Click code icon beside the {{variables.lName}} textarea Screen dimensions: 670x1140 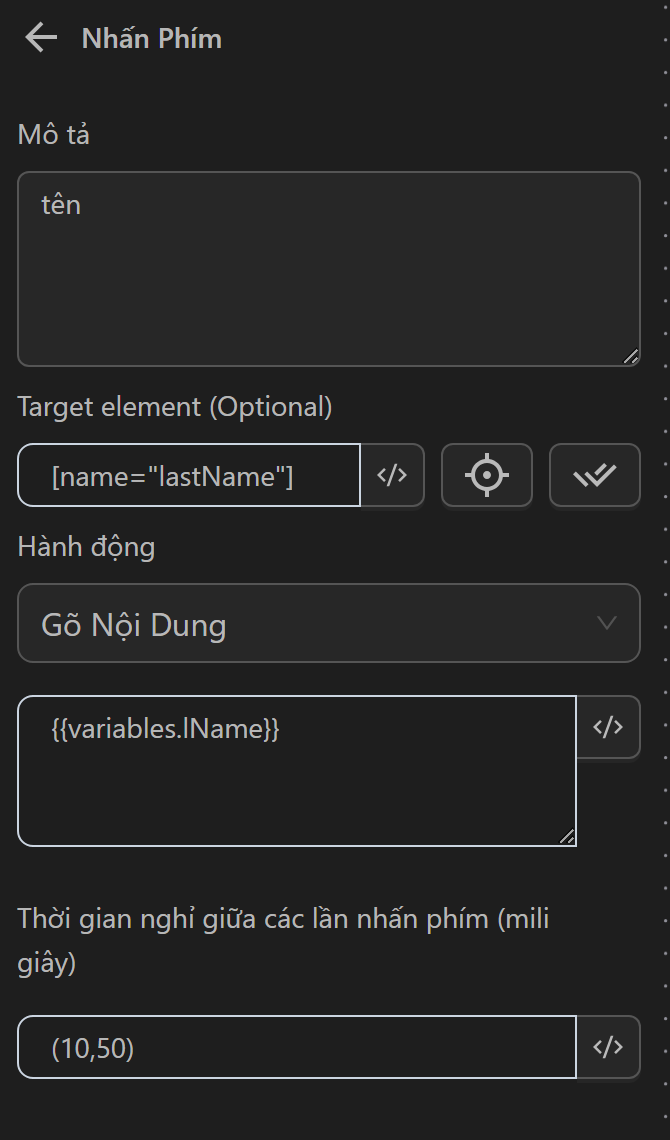coord(608,728)
